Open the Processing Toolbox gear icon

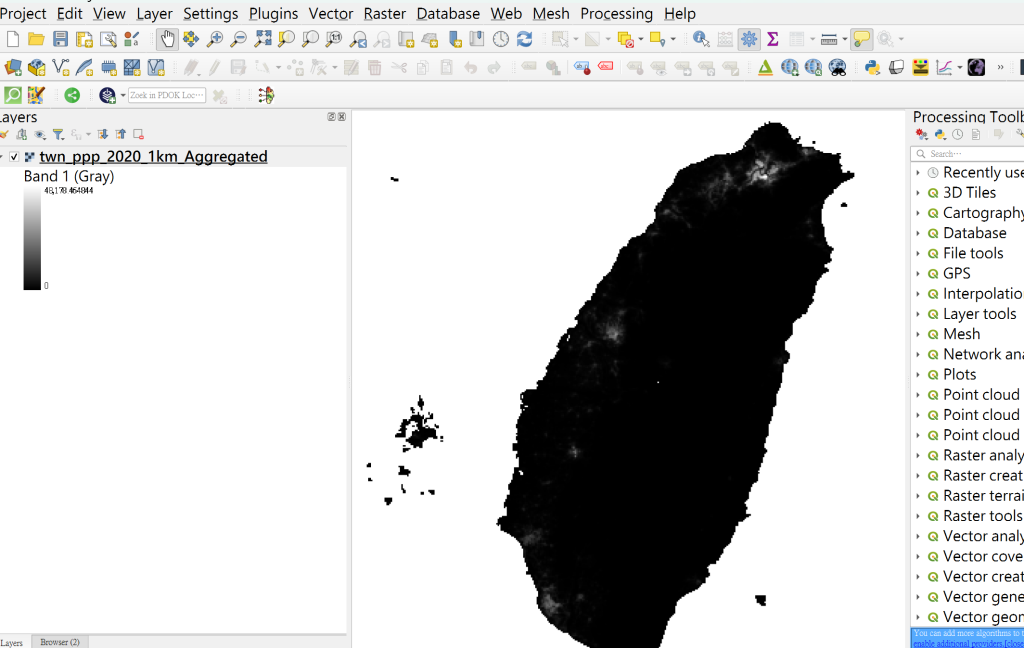pos(749,39)
